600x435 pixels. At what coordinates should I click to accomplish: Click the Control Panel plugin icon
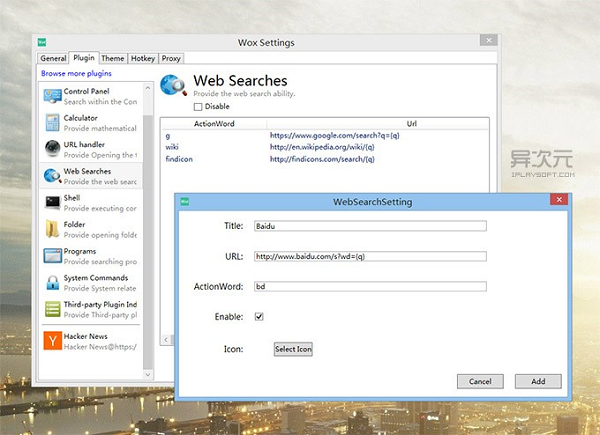click(x=52, y=96)
